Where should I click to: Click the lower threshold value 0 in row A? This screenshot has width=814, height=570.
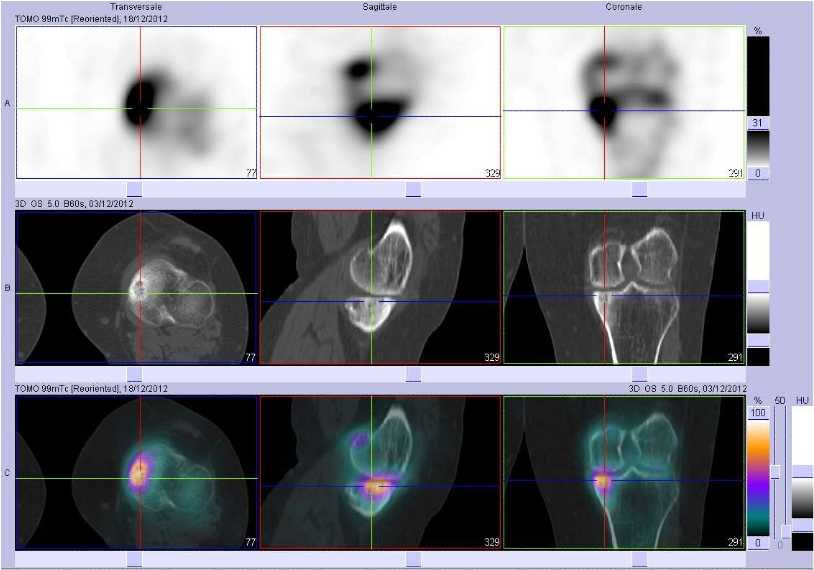[x=757, y=173]
